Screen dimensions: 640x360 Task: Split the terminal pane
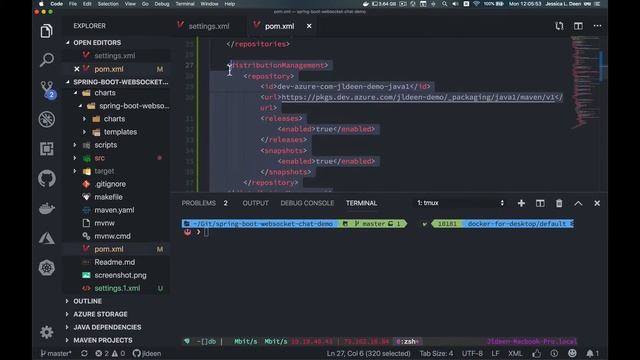coord(540,203)
